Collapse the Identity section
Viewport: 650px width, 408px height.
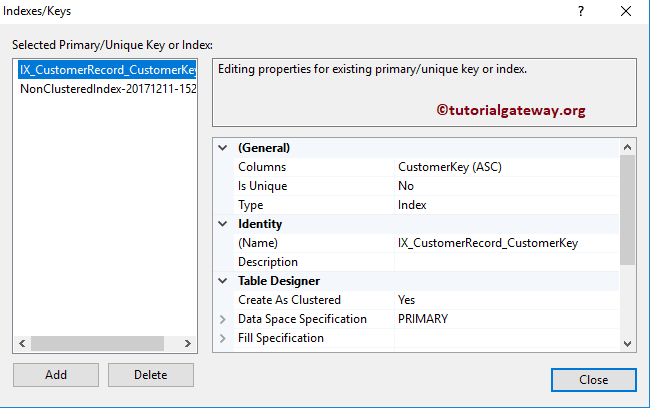[223, 224]
